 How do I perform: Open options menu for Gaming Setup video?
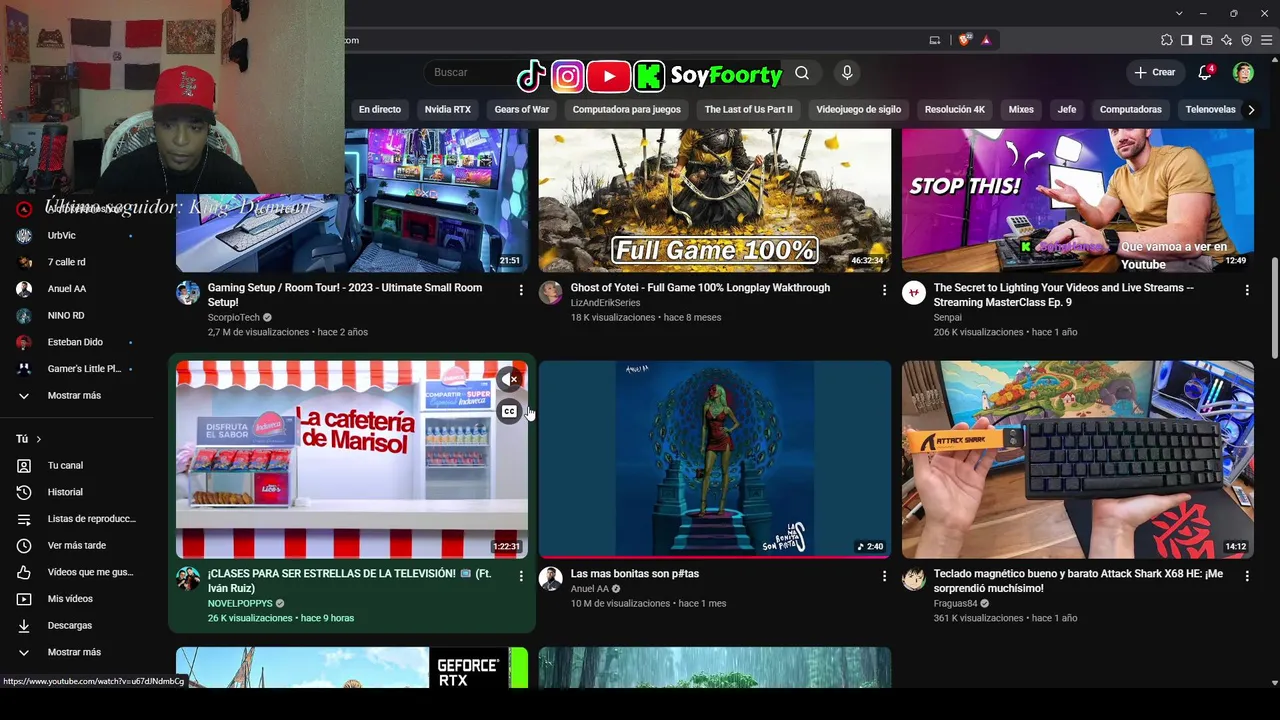click(x=521, y=290)
